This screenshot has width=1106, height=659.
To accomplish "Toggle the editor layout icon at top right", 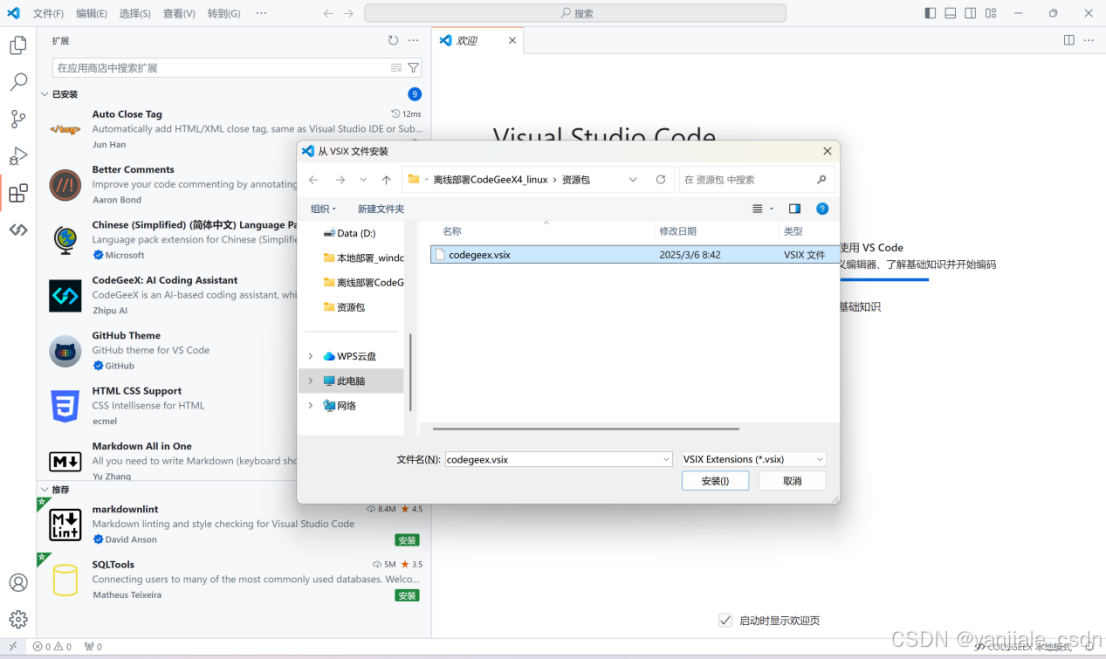I will pos(1068,40).
